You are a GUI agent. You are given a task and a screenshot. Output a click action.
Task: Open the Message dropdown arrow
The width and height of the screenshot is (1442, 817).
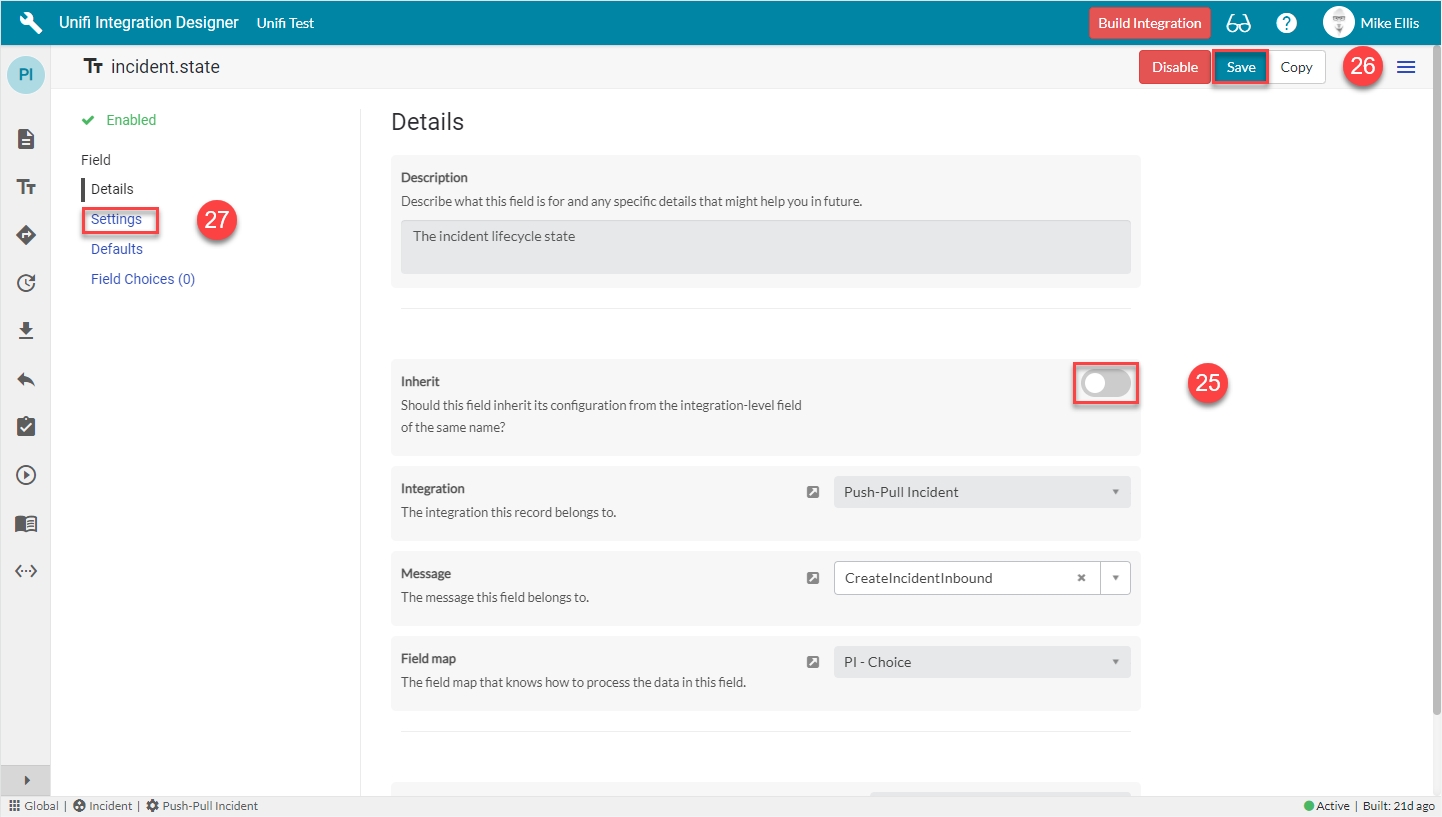tap(1115, 578)
